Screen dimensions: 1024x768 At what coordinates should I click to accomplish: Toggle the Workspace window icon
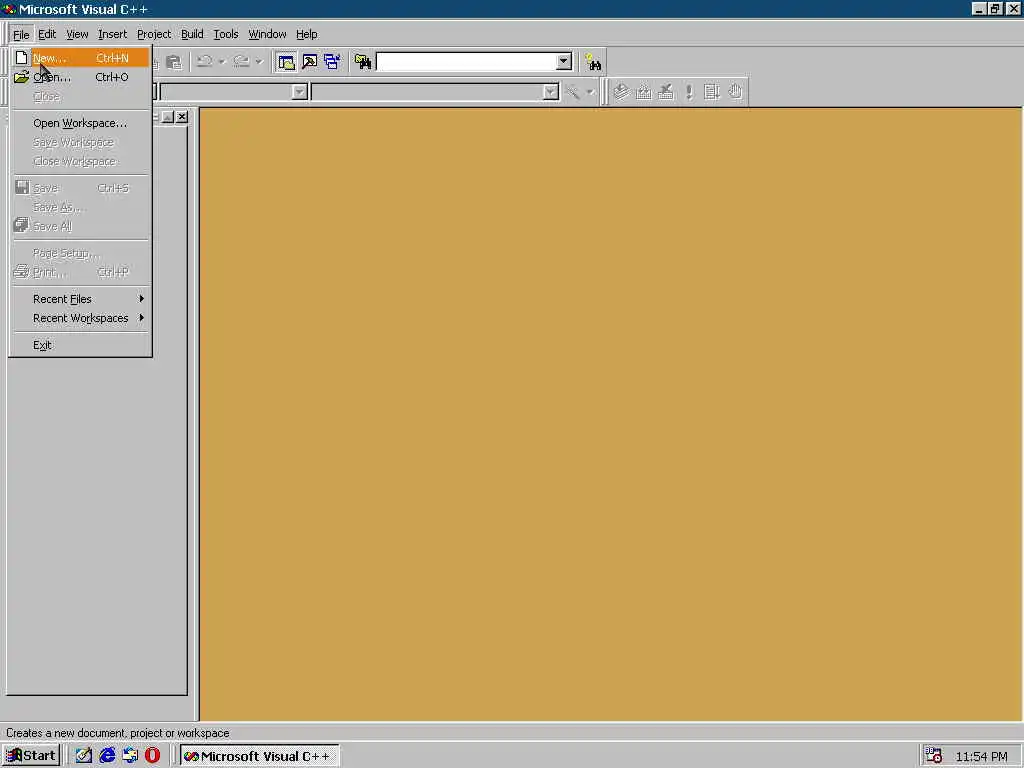click(x=286, y=62)
